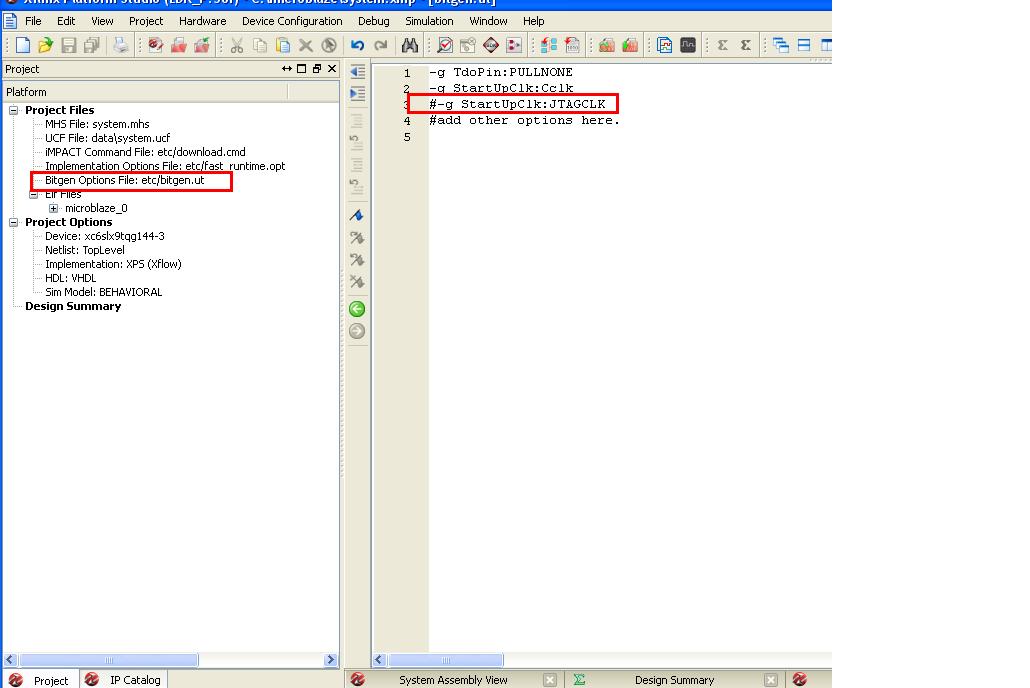Click the Open project folder icon
Screen dimensions: 1030x688
click(x=45, y=45)
